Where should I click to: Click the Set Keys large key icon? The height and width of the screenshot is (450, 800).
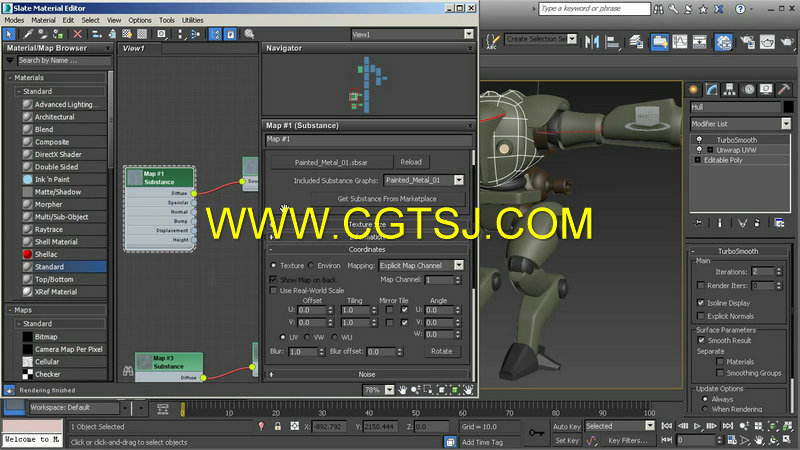click(536, 433)
